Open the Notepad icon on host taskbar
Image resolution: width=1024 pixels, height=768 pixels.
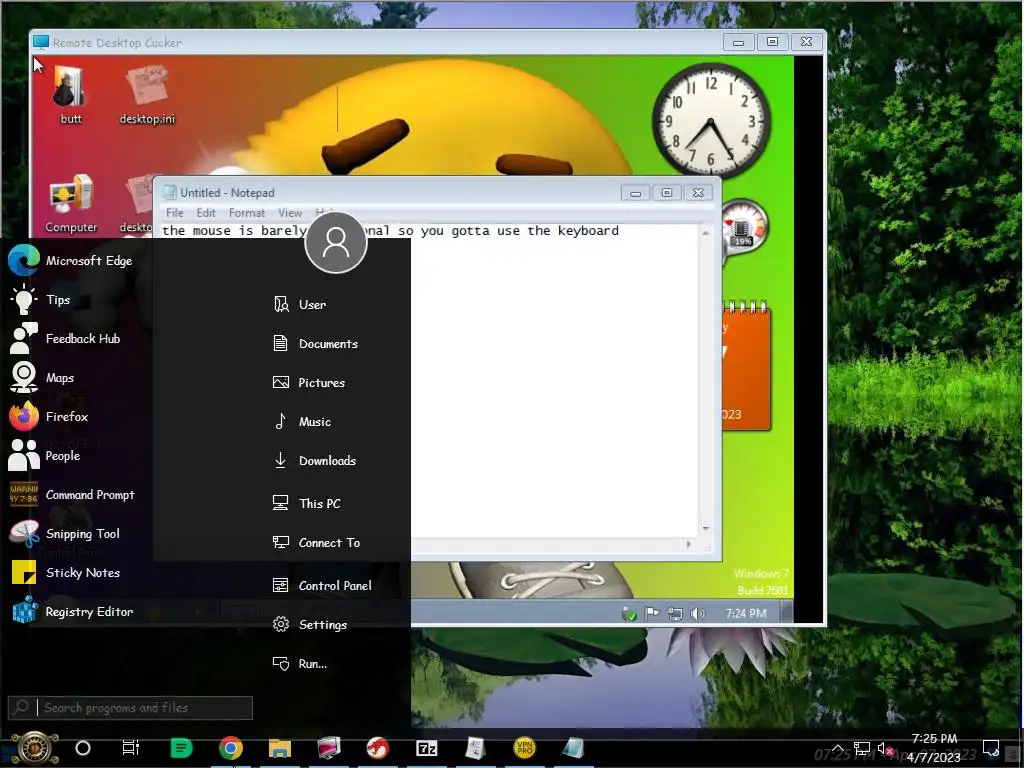[573, 748]
